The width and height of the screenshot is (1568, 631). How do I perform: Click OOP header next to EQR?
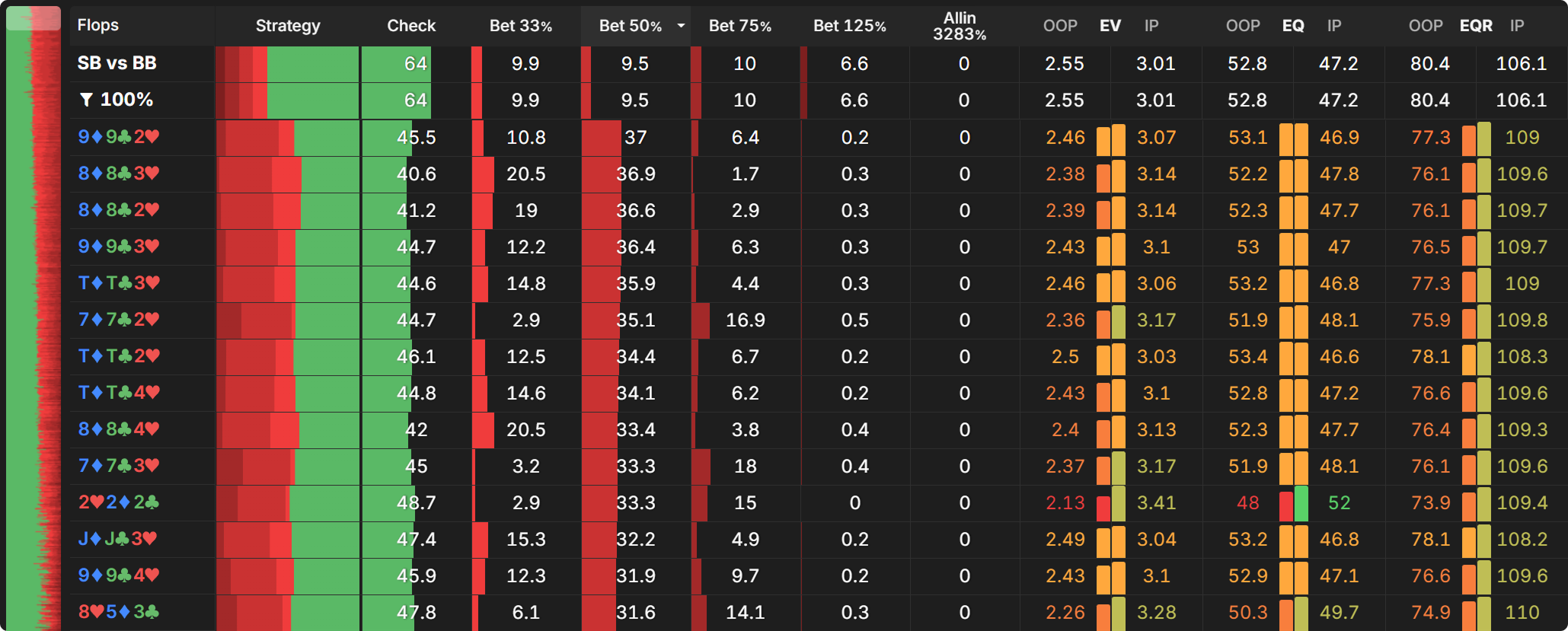[1426, 26]
